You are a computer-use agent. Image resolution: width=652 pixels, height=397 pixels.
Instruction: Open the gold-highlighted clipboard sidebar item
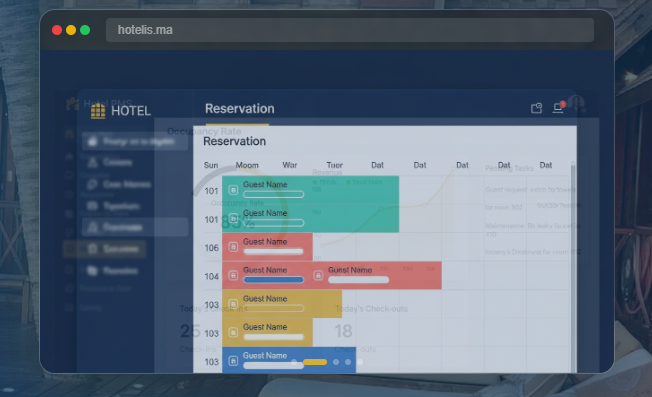click(x=105, y=249)
